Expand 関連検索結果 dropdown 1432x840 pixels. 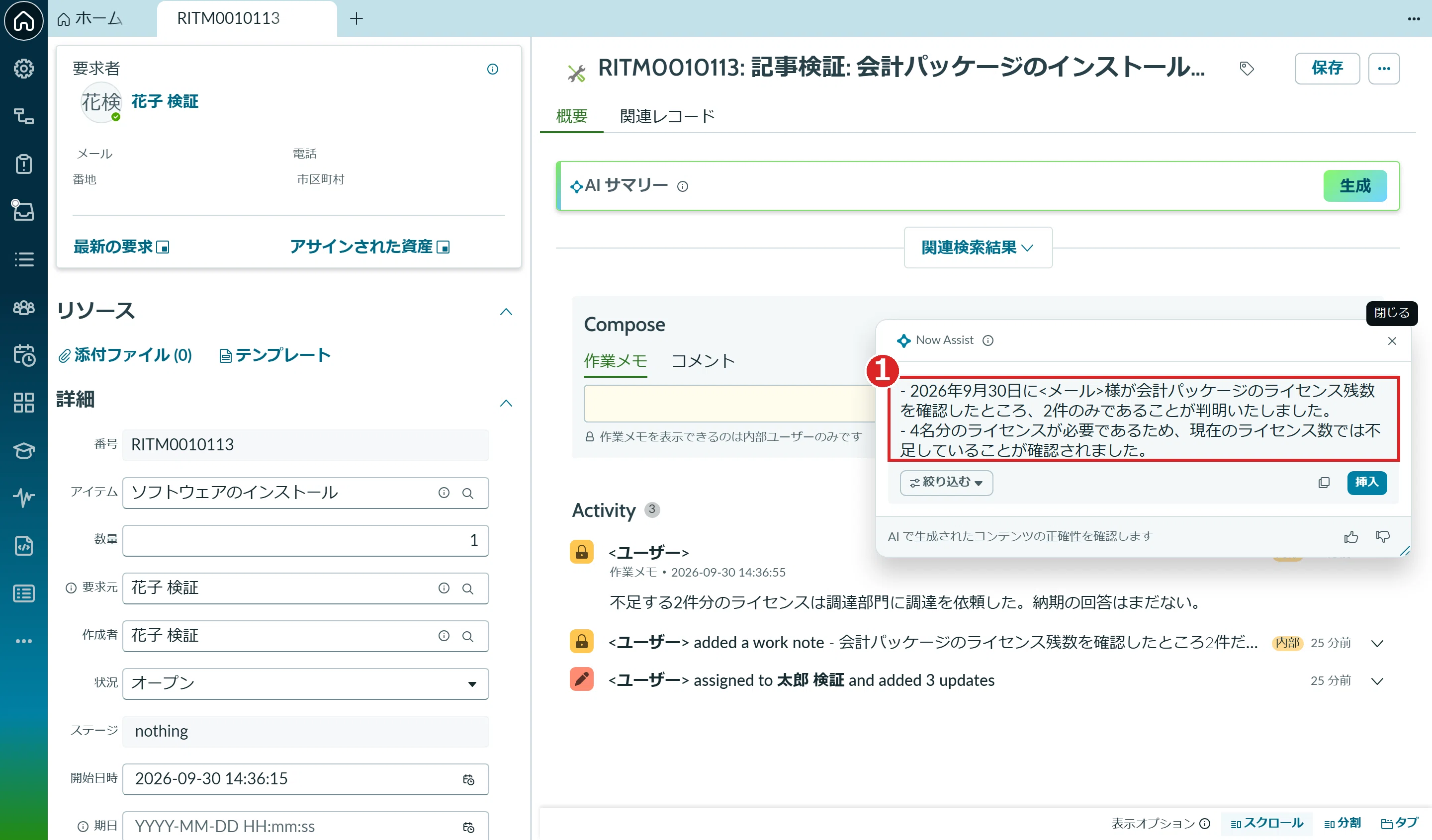[978, 248]
